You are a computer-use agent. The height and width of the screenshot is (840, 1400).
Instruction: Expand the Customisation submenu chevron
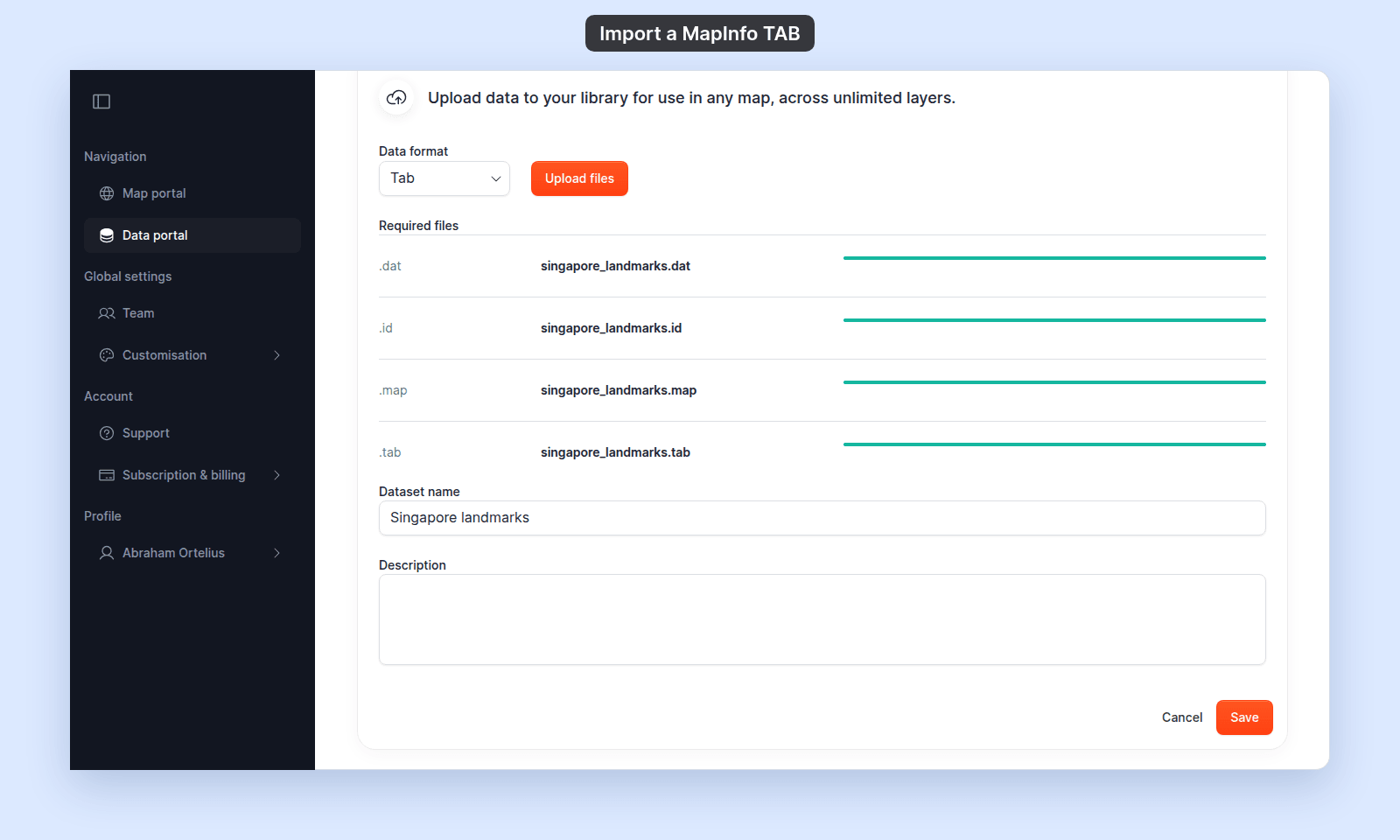[276, 355]
